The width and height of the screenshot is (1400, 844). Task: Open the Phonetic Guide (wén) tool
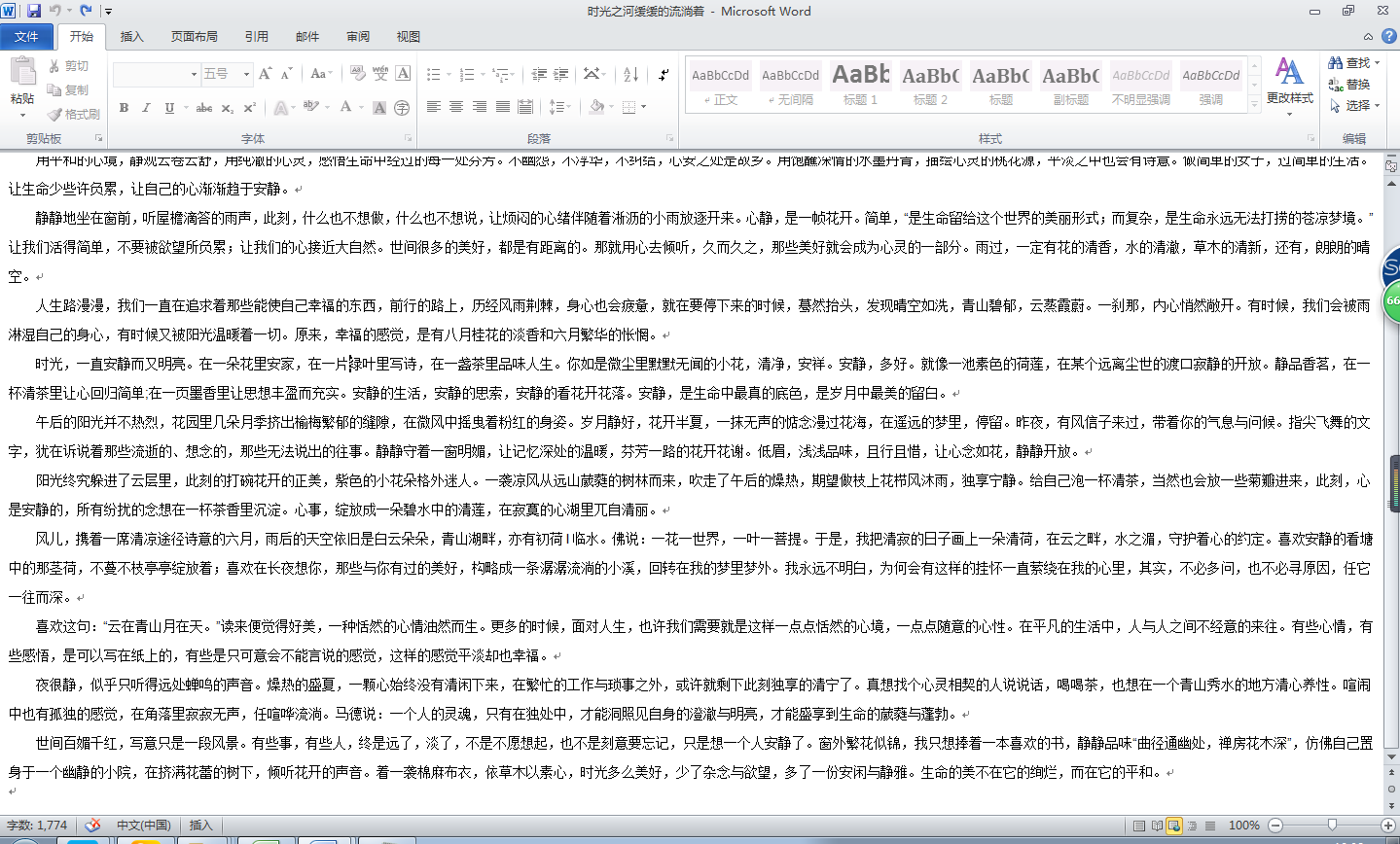380,74
